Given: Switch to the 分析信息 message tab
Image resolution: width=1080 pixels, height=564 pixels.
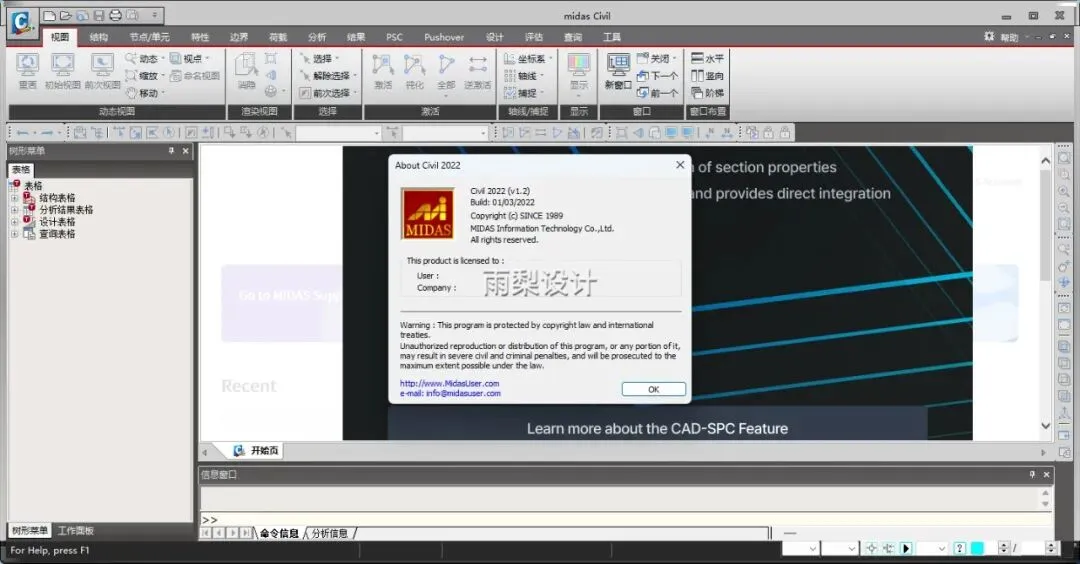Looking at the screenshot, I should click(330, 533).
